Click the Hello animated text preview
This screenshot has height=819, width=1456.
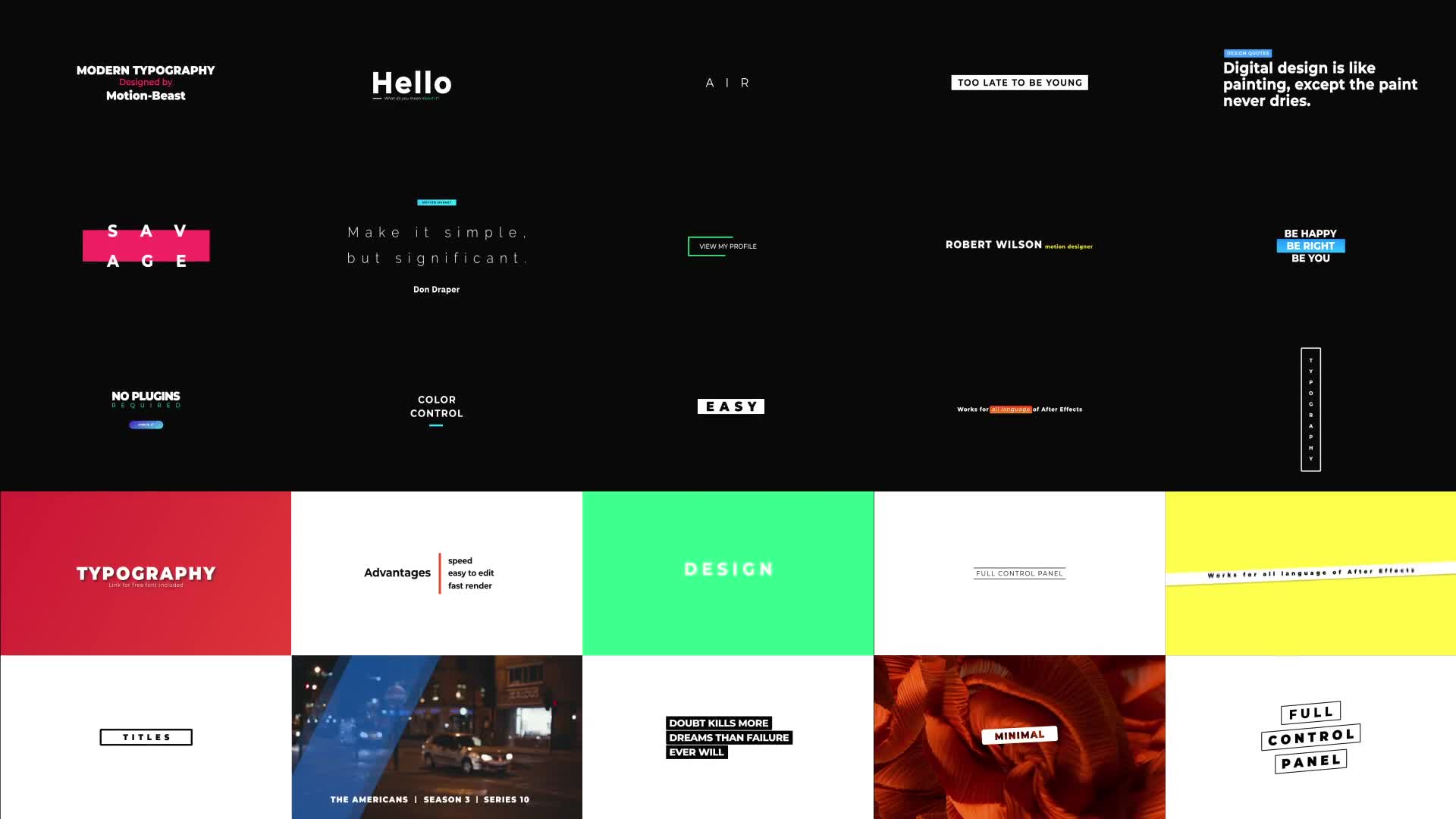[x=411, y=82]
